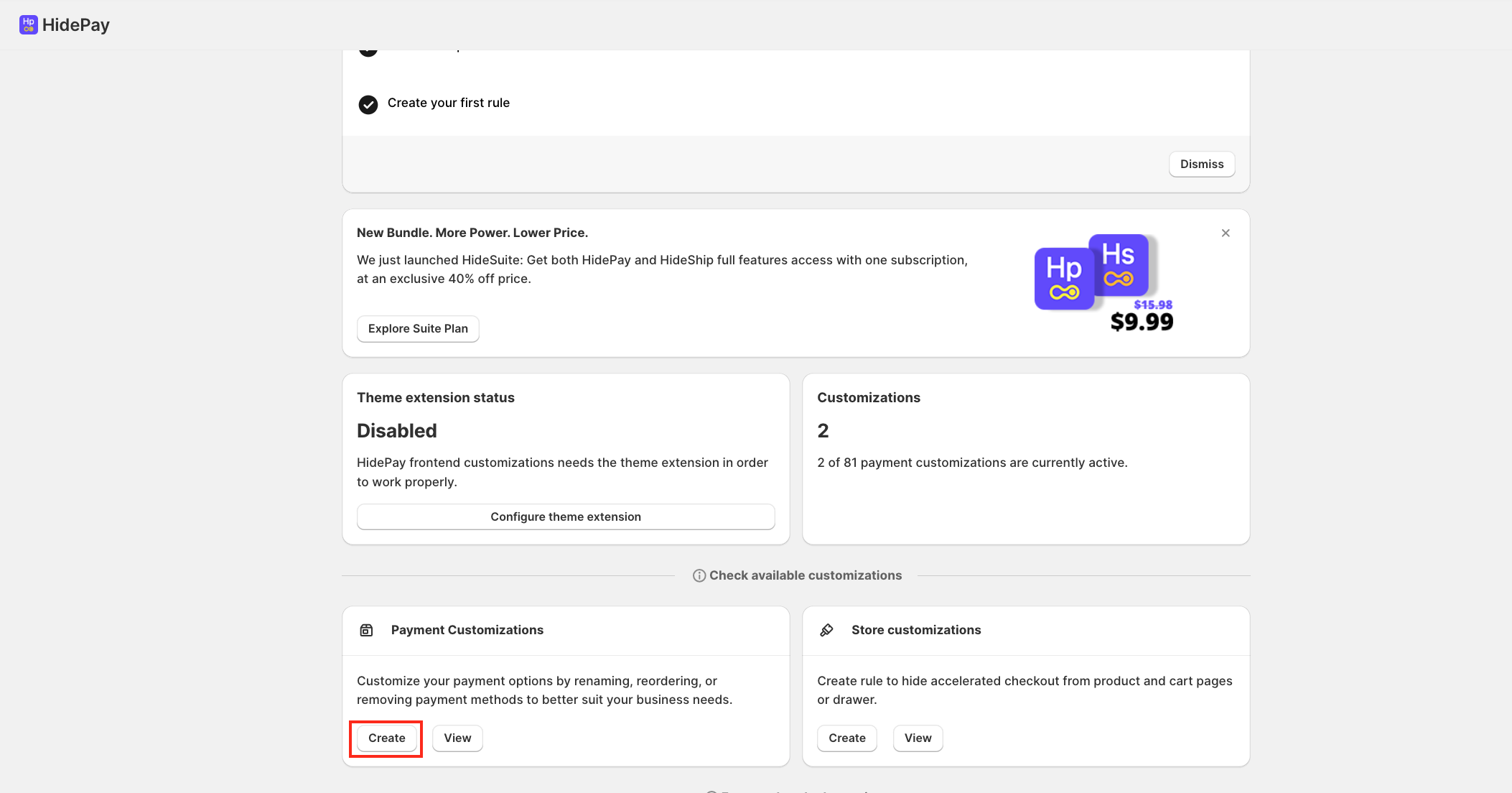Click the $9.99 bundle price image

[1142, 321]
